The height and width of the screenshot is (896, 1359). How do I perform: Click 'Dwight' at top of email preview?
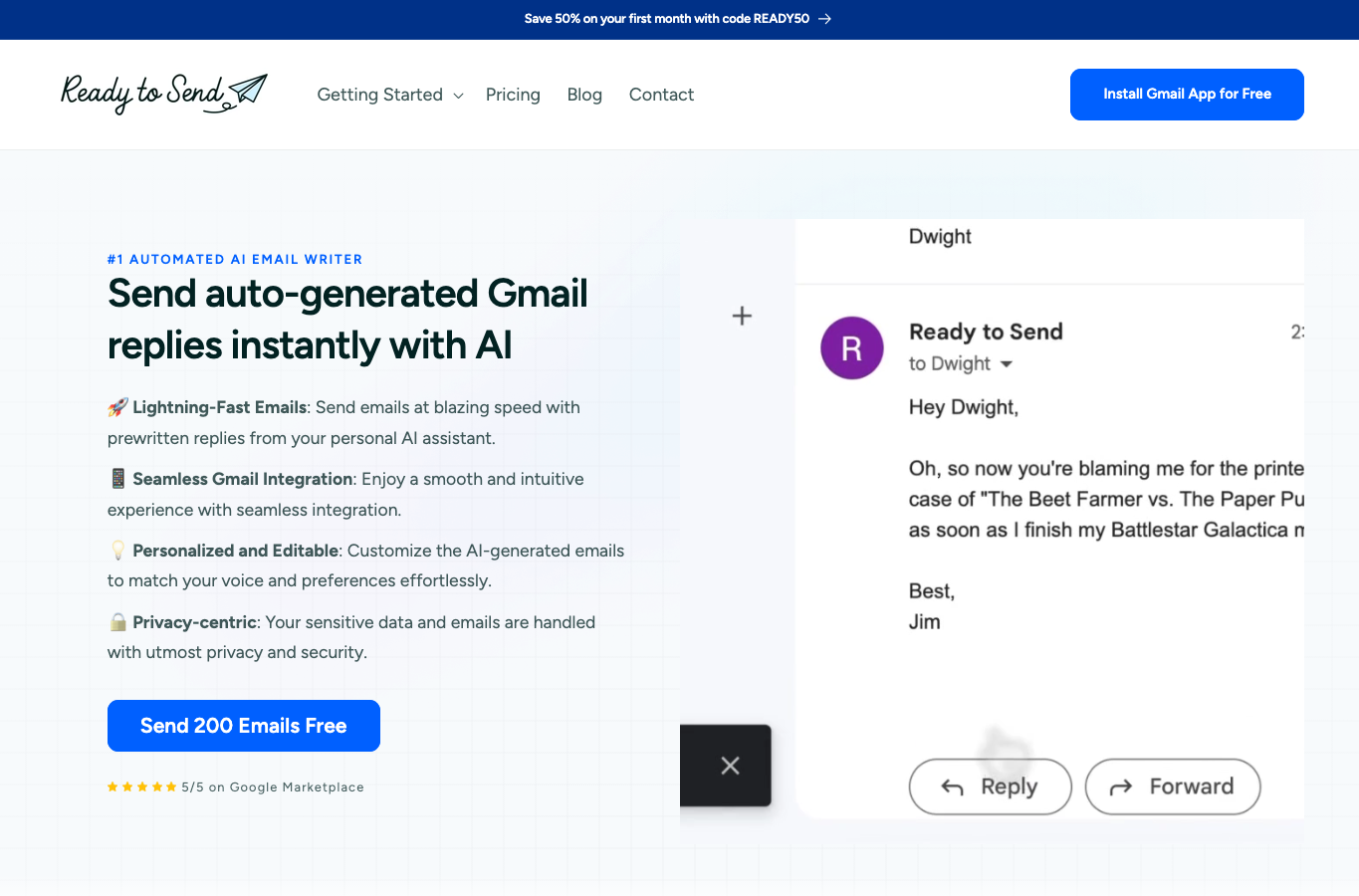click(940, 237)
